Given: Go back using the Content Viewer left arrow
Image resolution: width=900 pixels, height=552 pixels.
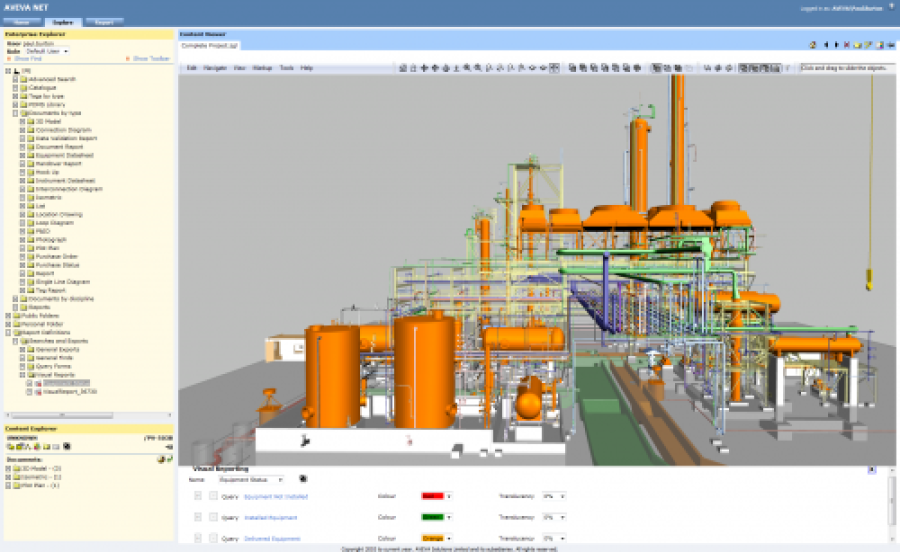Looking at the screenshot, I should tap(826, 45).
